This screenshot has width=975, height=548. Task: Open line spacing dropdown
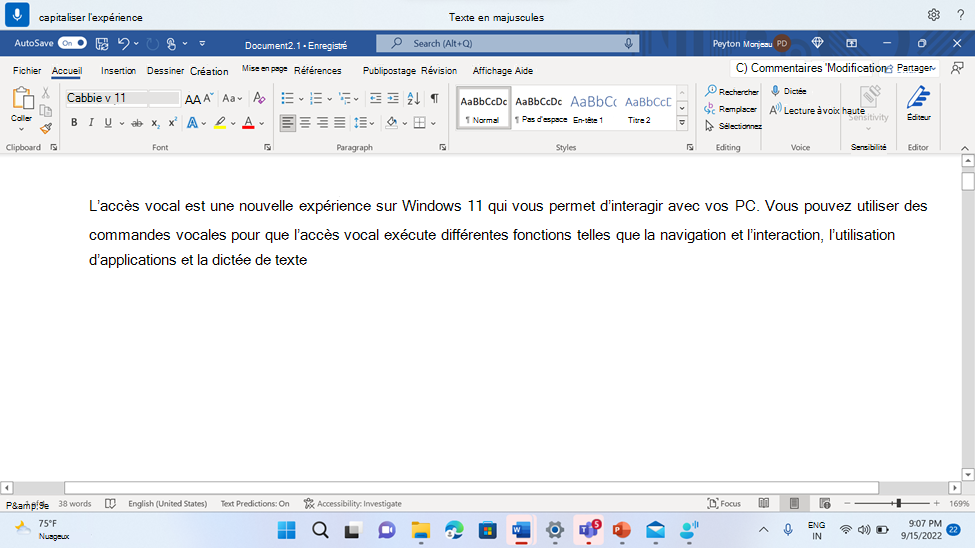(x=364, y=123)
